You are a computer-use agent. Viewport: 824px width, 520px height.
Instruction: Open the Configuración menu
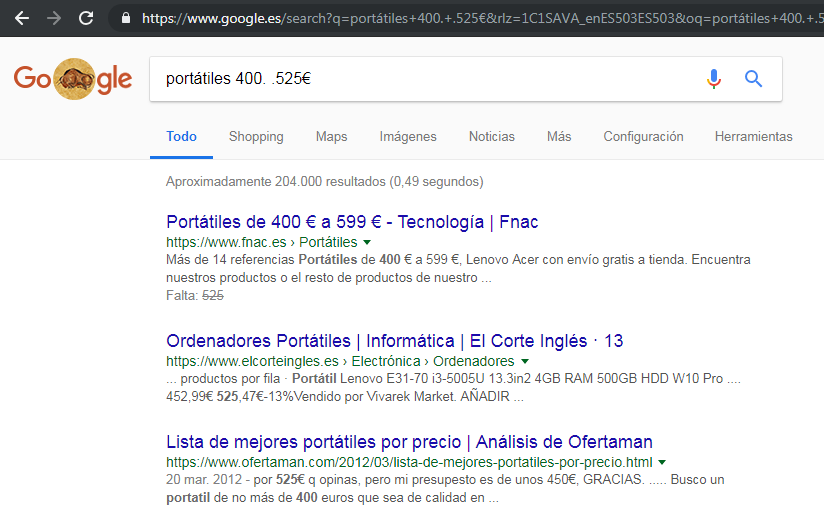tap(643, 137)
